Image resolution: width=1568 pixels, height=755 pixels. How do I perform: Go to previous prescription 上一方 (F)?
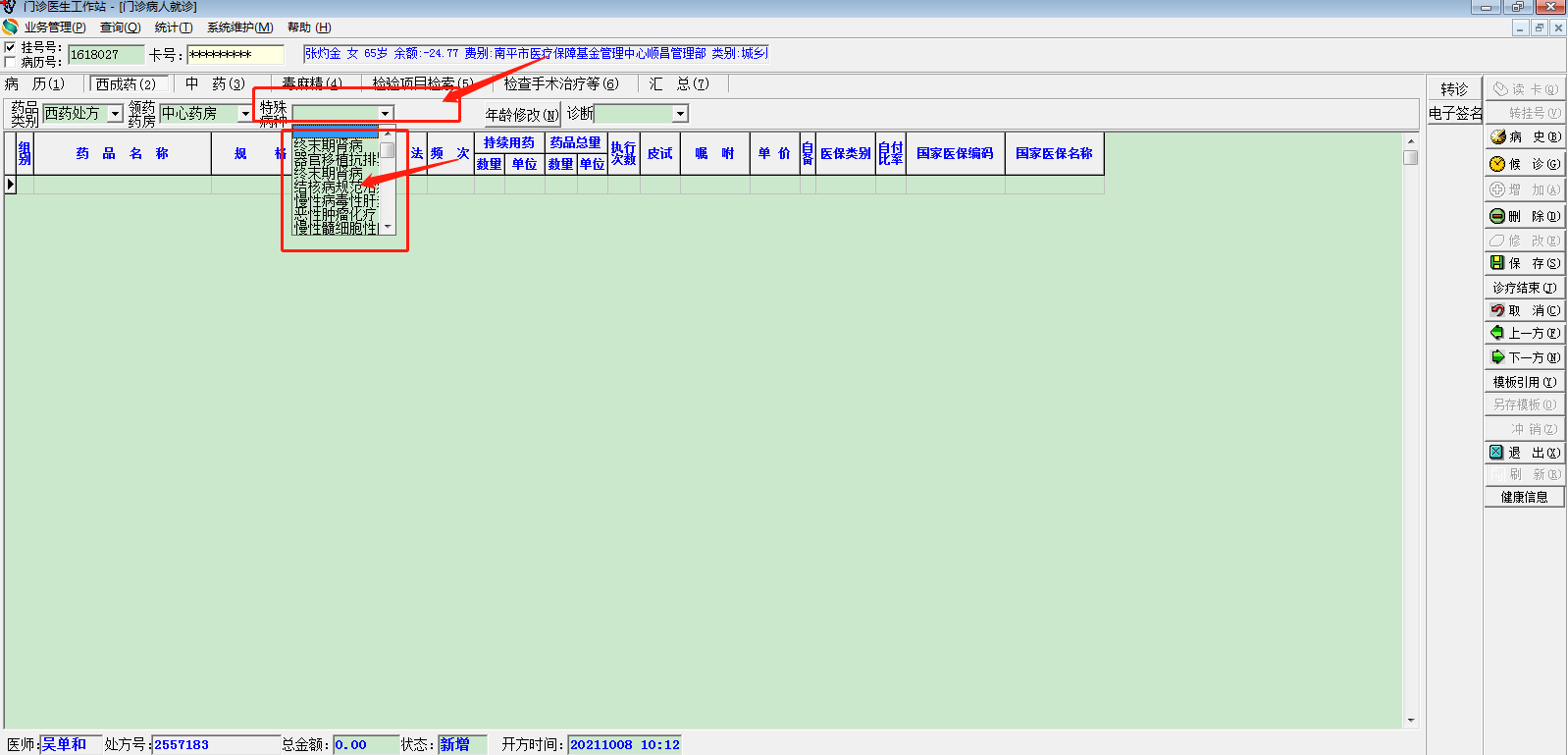(1525, 334)
